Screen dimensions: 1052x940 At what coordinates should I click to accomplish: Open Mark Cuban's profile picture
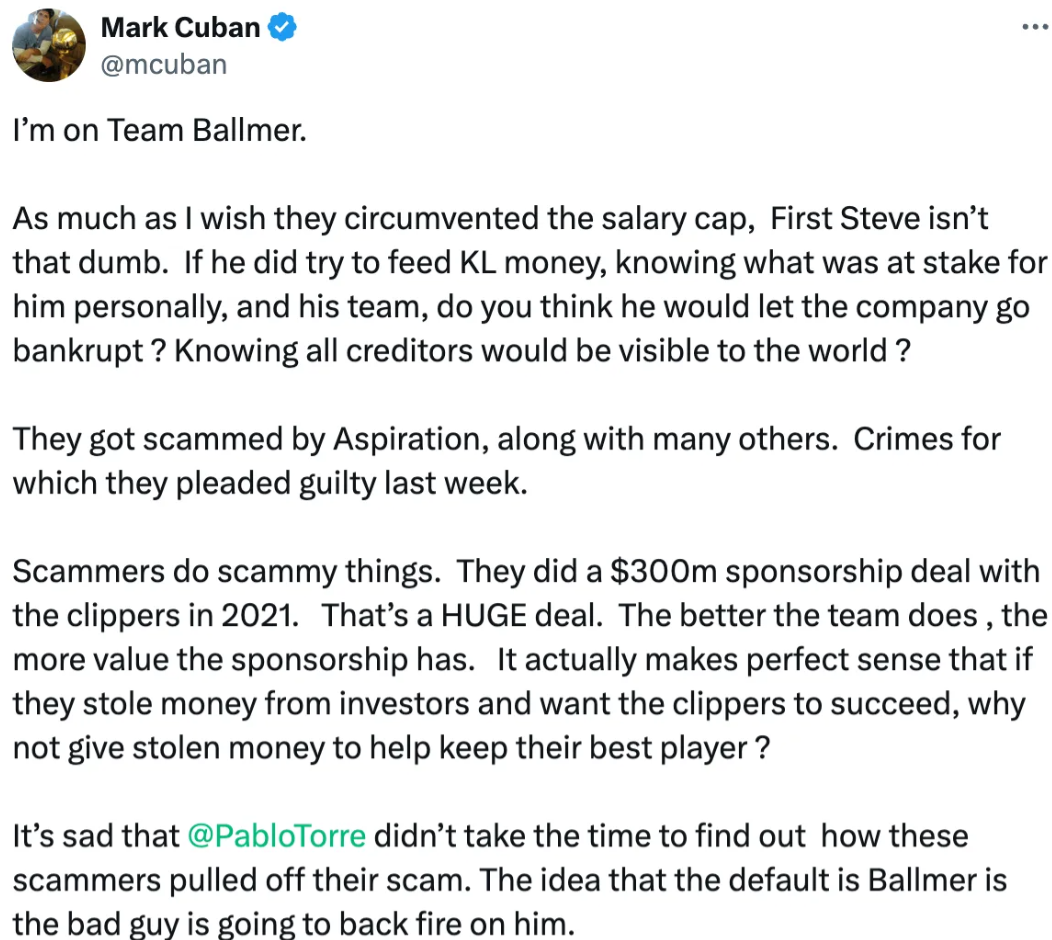pos(48,46)
